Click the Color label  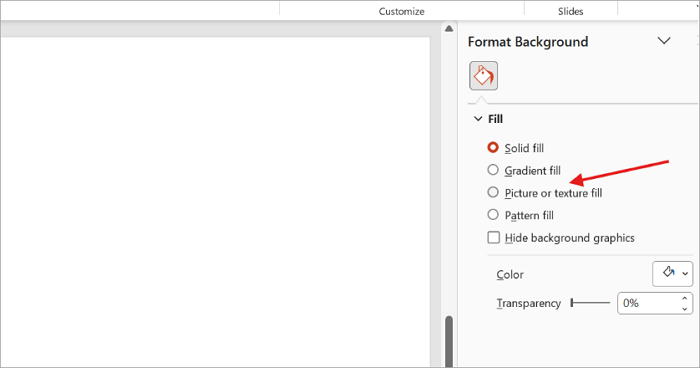click(x=510, y=274)
